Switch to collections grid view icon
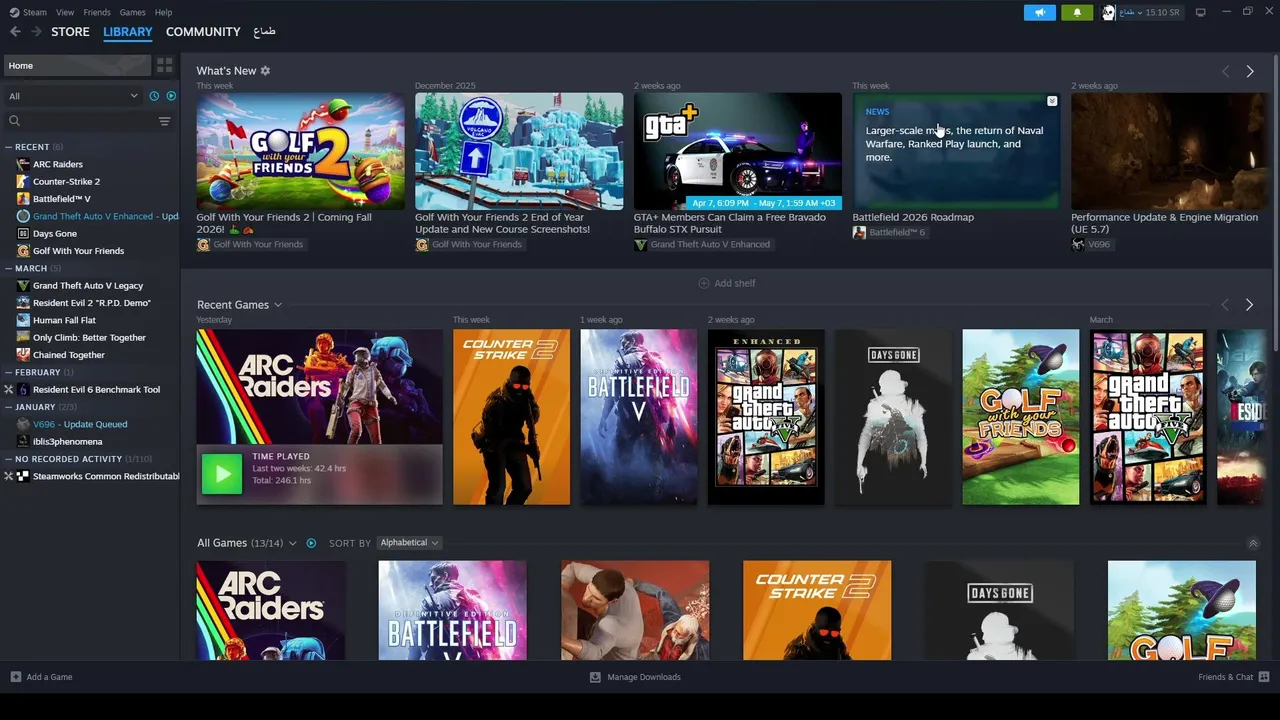This screenshot has height=720, width=1280. coord(165,65)
